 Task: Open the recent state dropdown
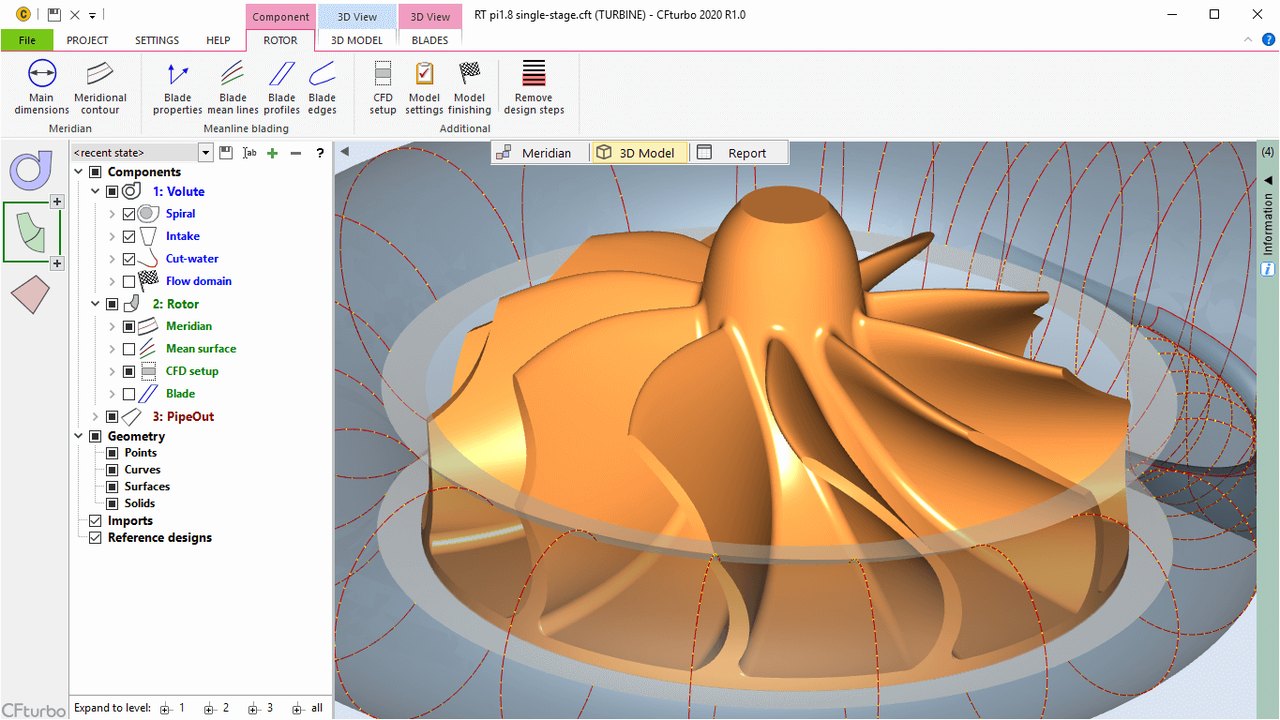coord(206,153)
